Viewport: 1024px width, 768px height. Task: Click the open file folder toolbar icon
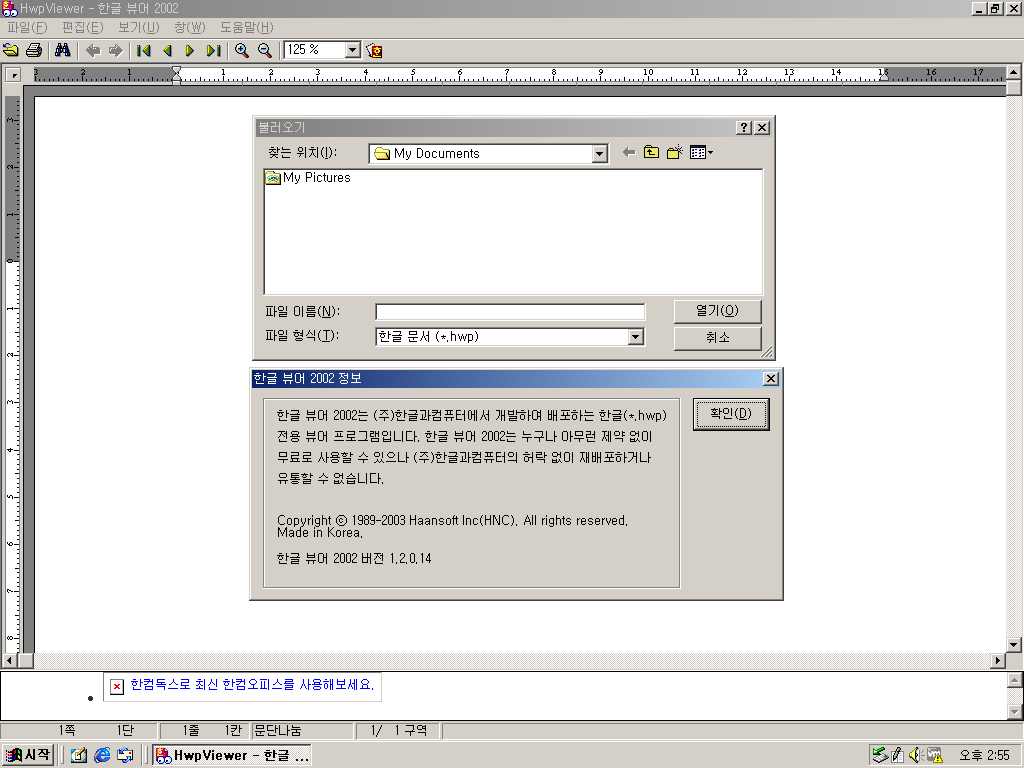[x=11, y=50]
